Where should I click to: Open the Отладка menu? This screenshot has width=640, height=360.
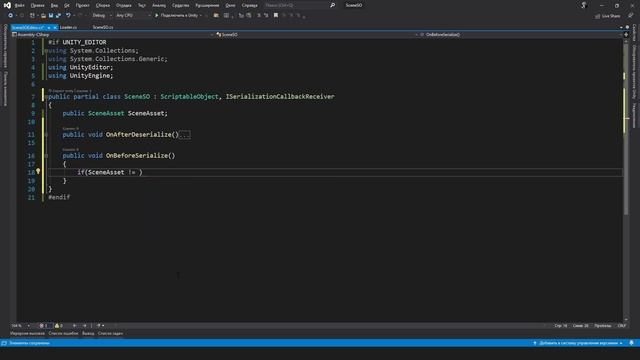124,6
